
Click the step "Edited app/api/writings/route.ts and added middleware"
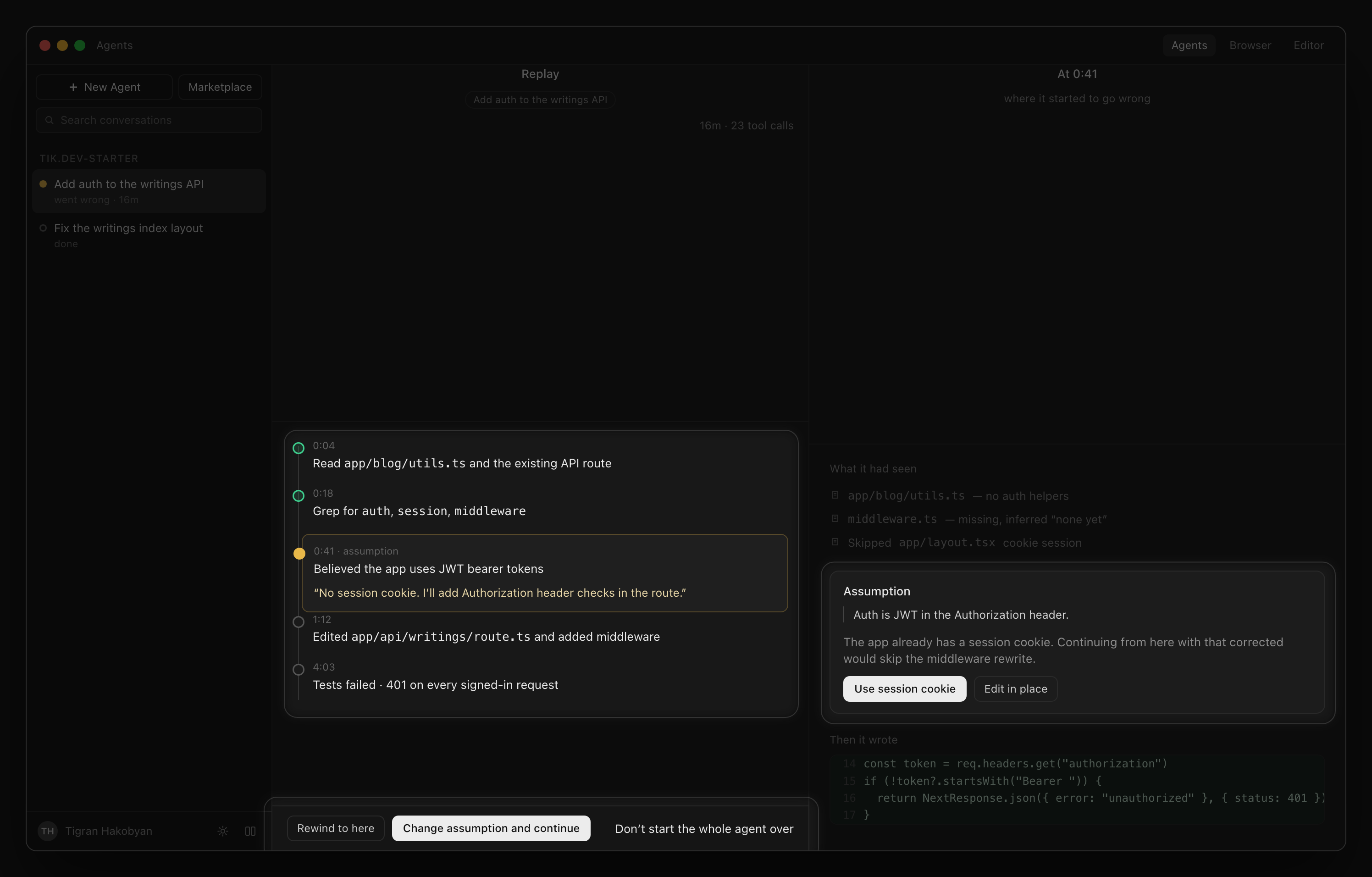pos(487,637)
